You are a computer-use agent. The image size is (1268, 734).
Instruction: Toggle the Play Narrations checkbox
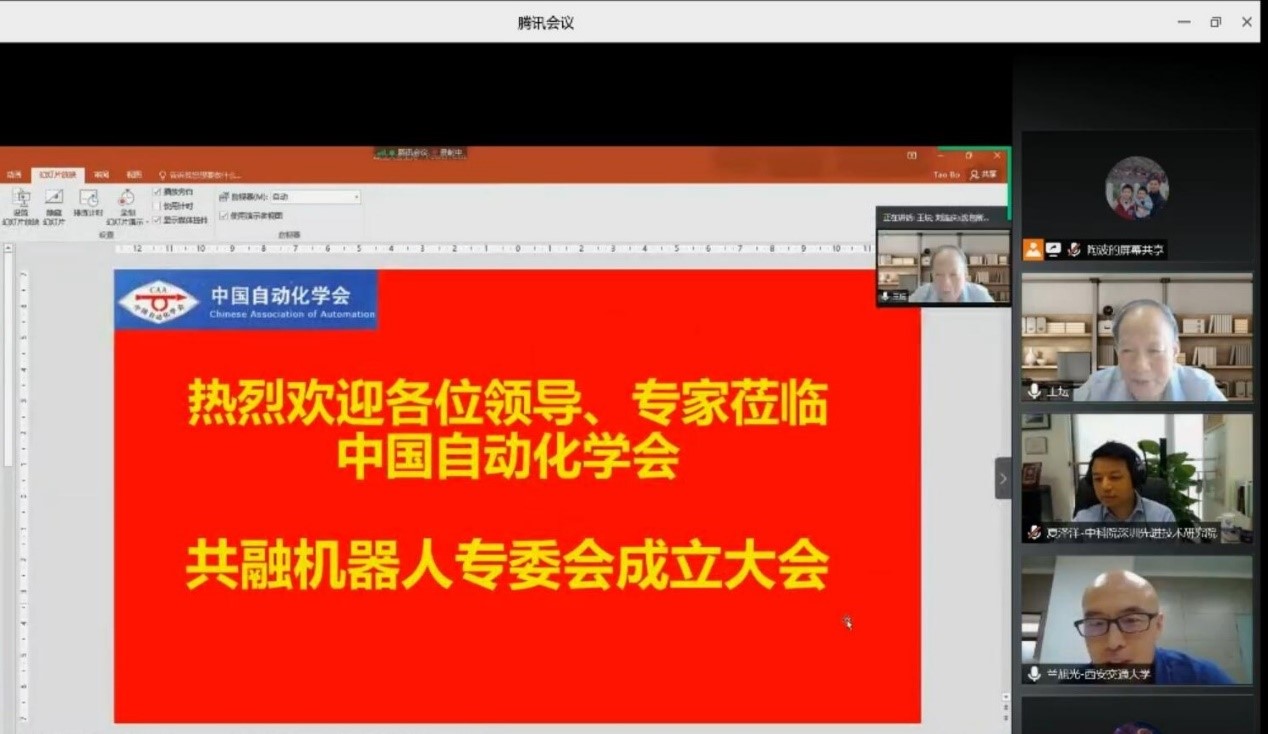[x=157, y=191]
